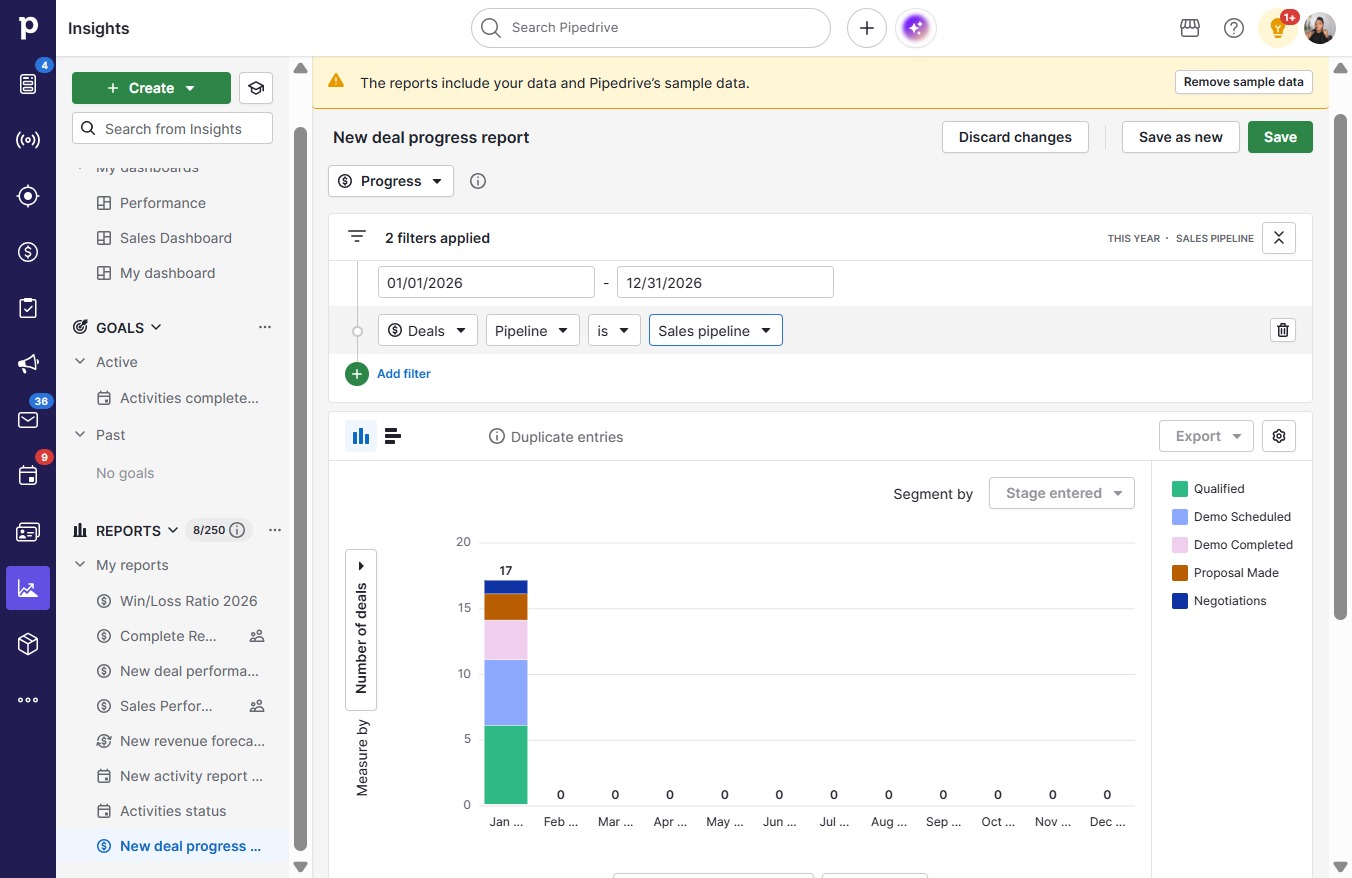The height and width of the screenshot is (878, 1352).
Task: Open the Help question mark icon
Action: click(x=1234, y=28)
